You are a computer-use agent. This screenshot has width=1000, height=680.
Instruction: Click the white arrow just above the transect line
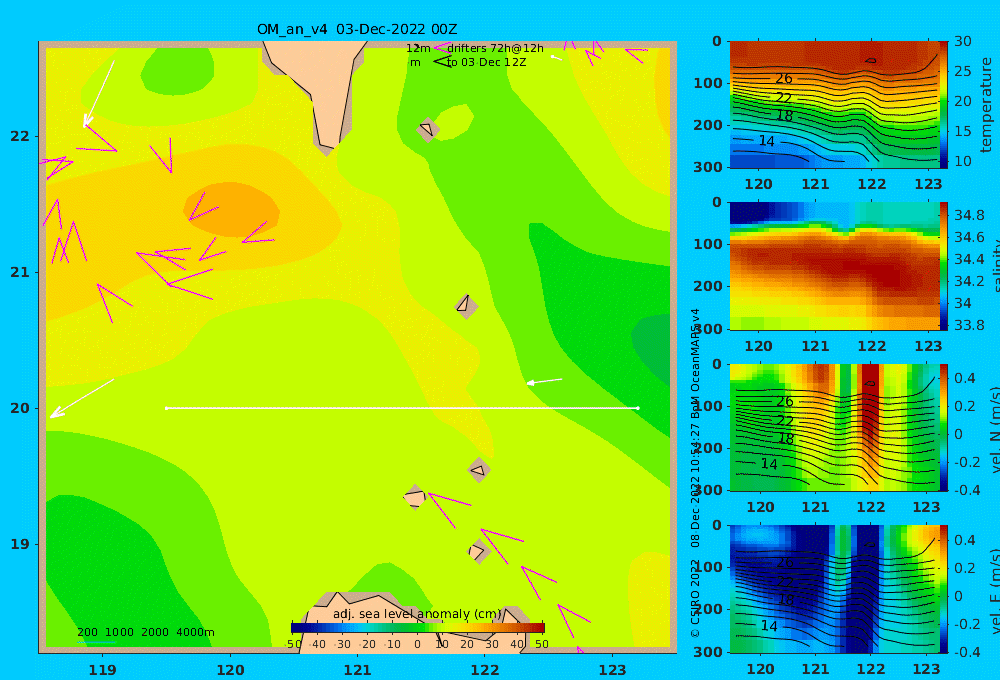pyautogui.click(x=544, y=381)
